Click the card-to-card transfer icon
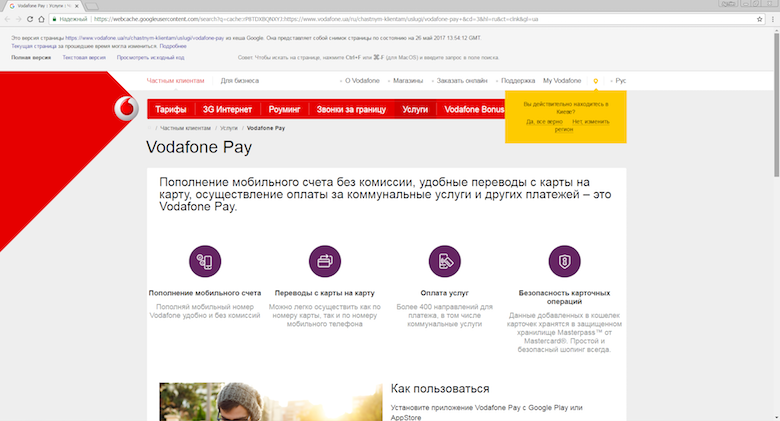The width and height of the screenshot is (780, 421). (x=324, y=260)
